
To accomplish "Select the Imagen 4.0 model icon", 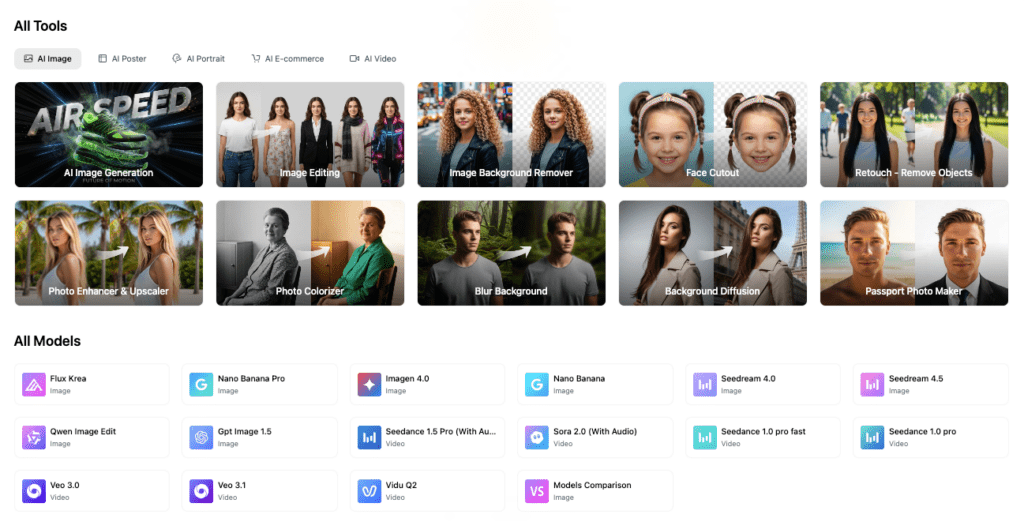I will [369, 384].
